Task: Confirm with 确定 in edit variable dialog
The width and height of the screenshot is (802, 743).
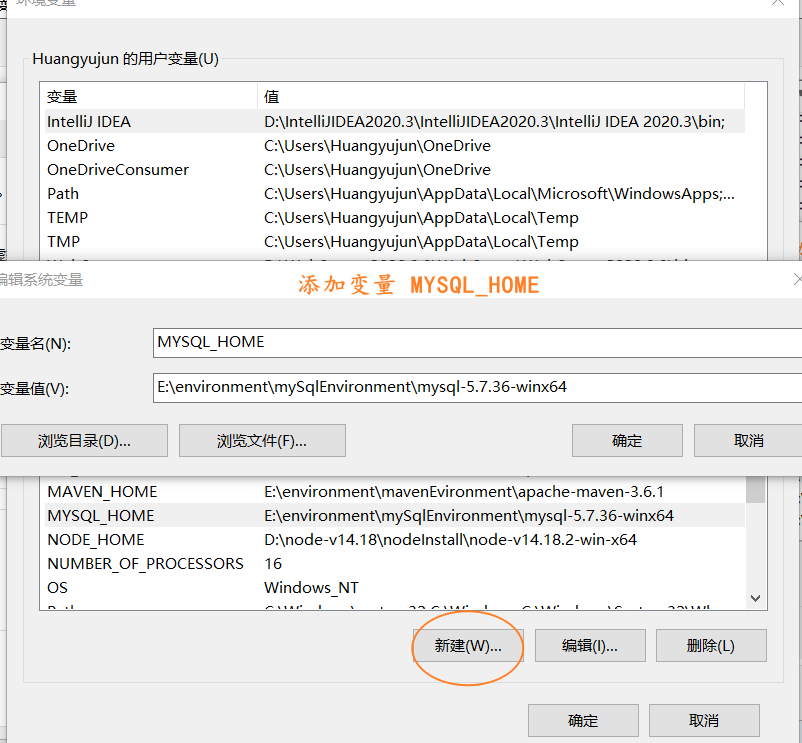Action: (x=627, y=440)
